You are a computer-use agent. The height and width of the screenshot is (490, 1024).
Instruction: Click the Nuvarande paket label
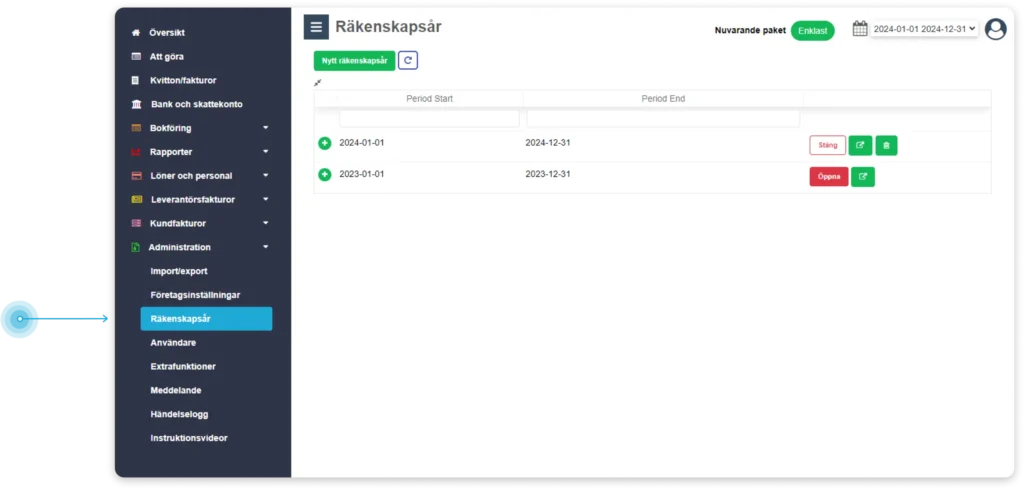pyautogui.click(x=750, y=30)
